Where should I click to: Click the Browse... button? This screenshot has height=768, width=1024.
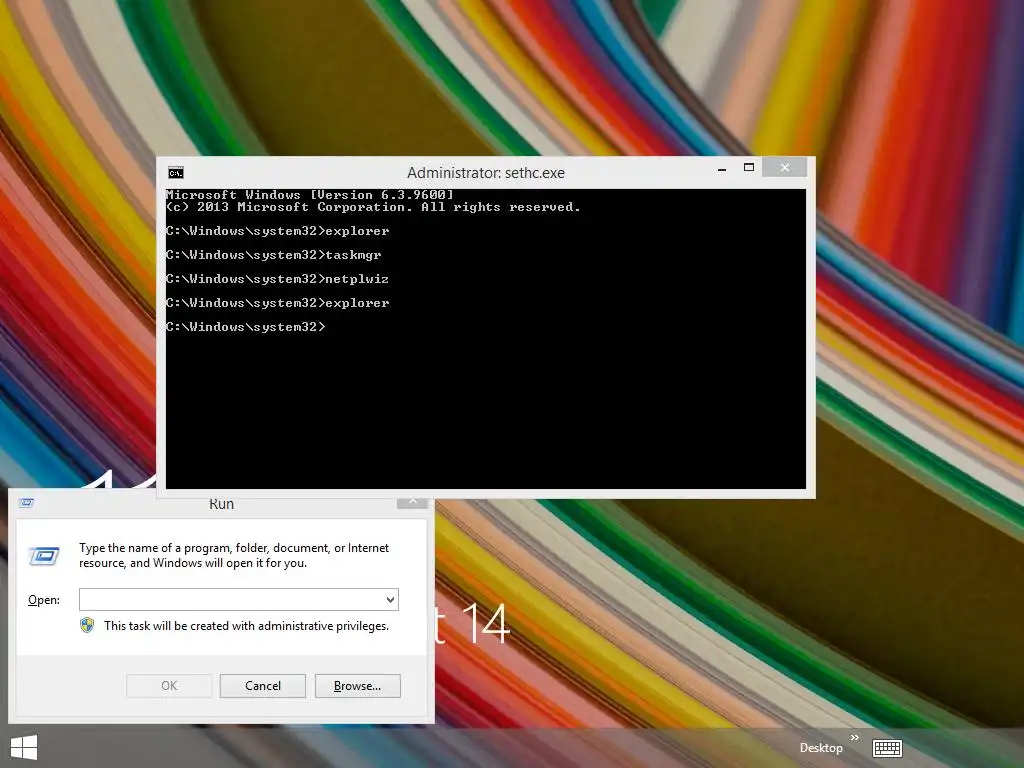(x=357, y=686)
